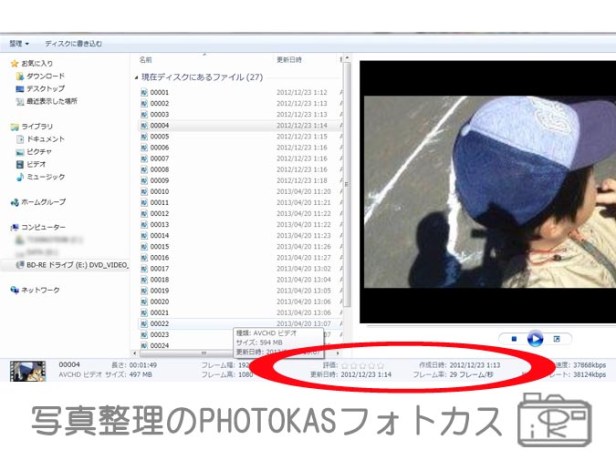616x460 pixels.
Task: Open the 整理 dropdown menu
Action: coord(19,44)
